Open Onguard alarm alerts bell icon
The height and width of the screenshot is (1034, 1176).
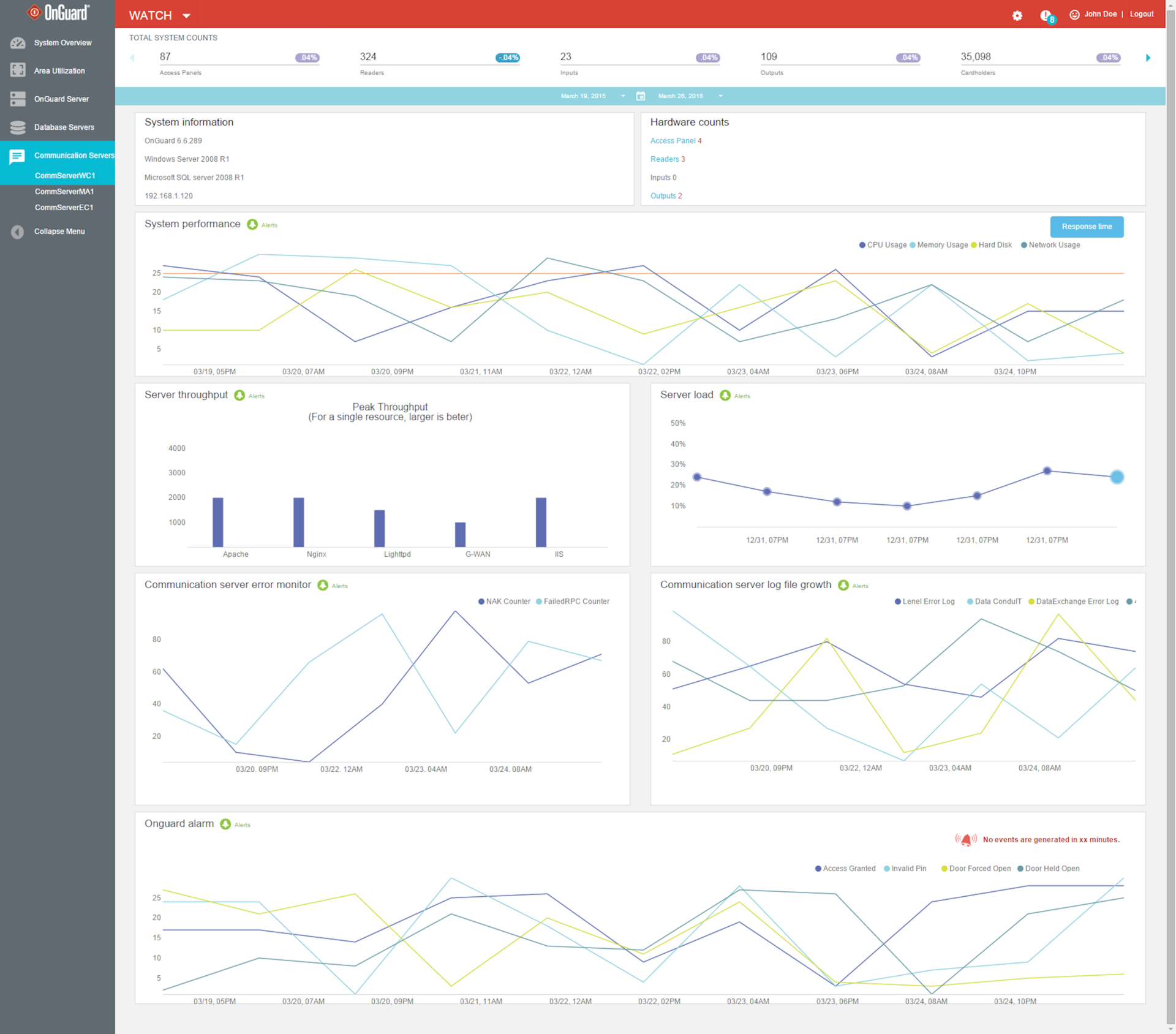click(225, 825)
